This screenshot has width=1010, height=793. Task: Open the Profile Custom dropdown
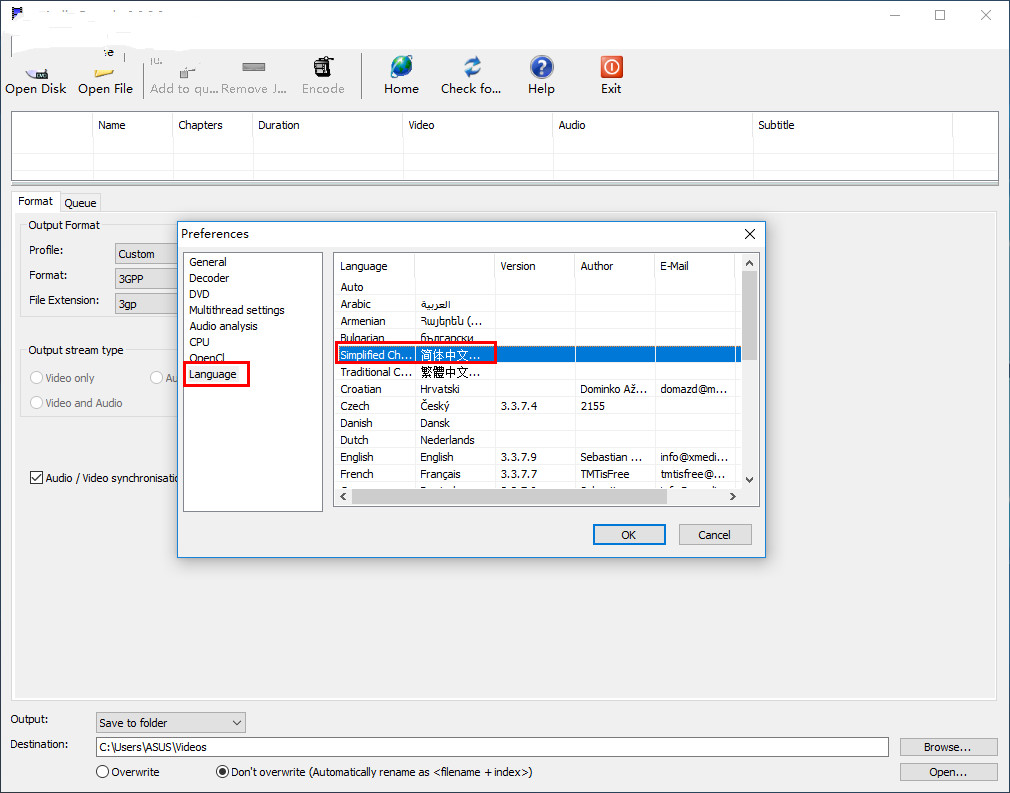[x=146, y=254]
